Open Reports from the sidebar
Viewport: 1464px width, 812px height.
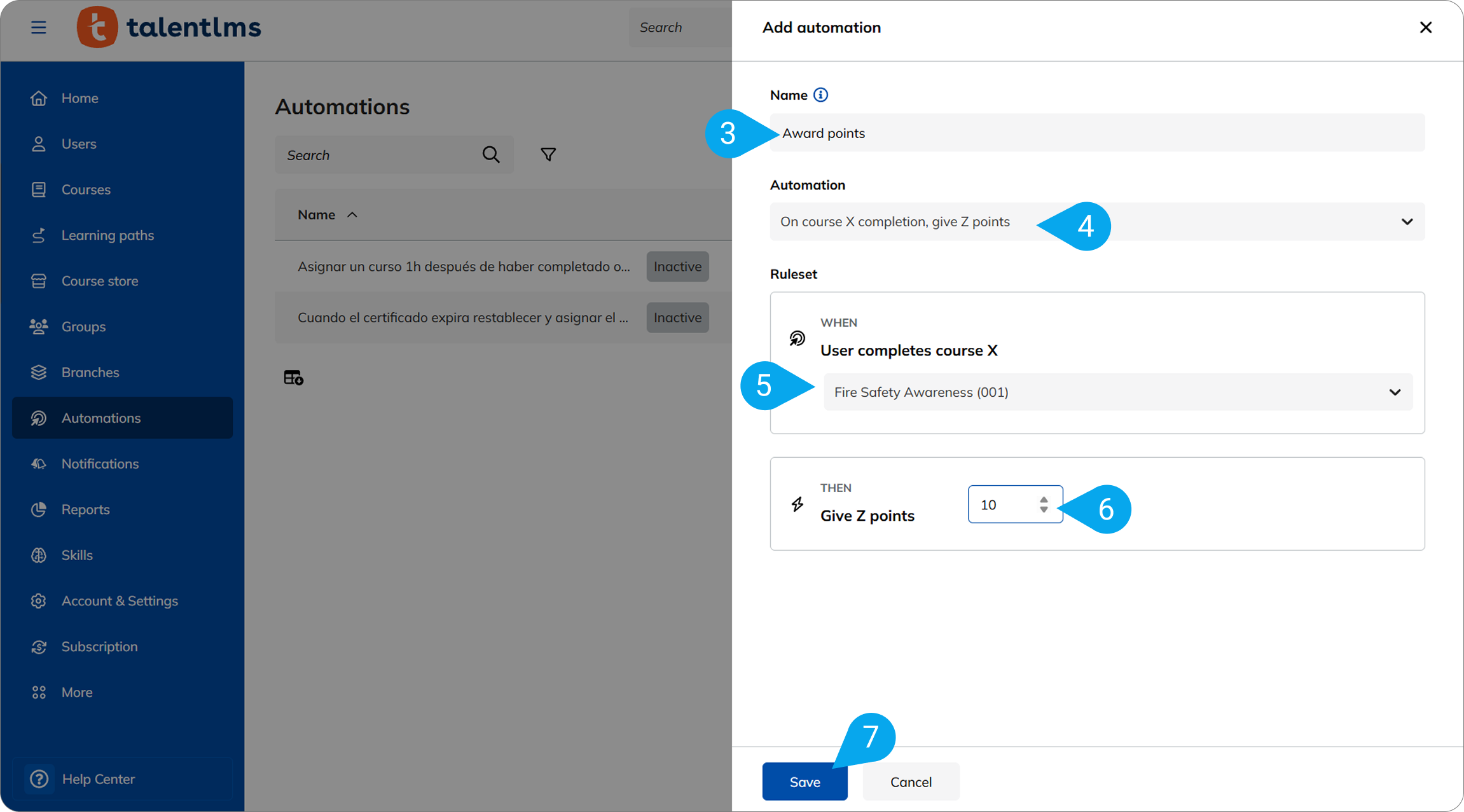coord(85,509)
